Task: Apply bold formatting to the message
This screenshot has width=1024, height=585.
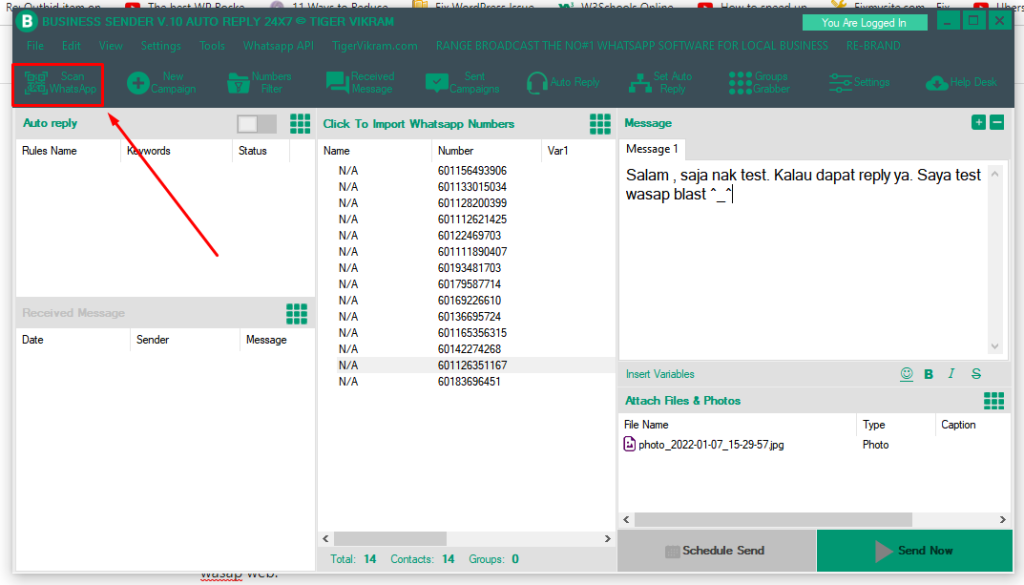Action: point(929,374)
